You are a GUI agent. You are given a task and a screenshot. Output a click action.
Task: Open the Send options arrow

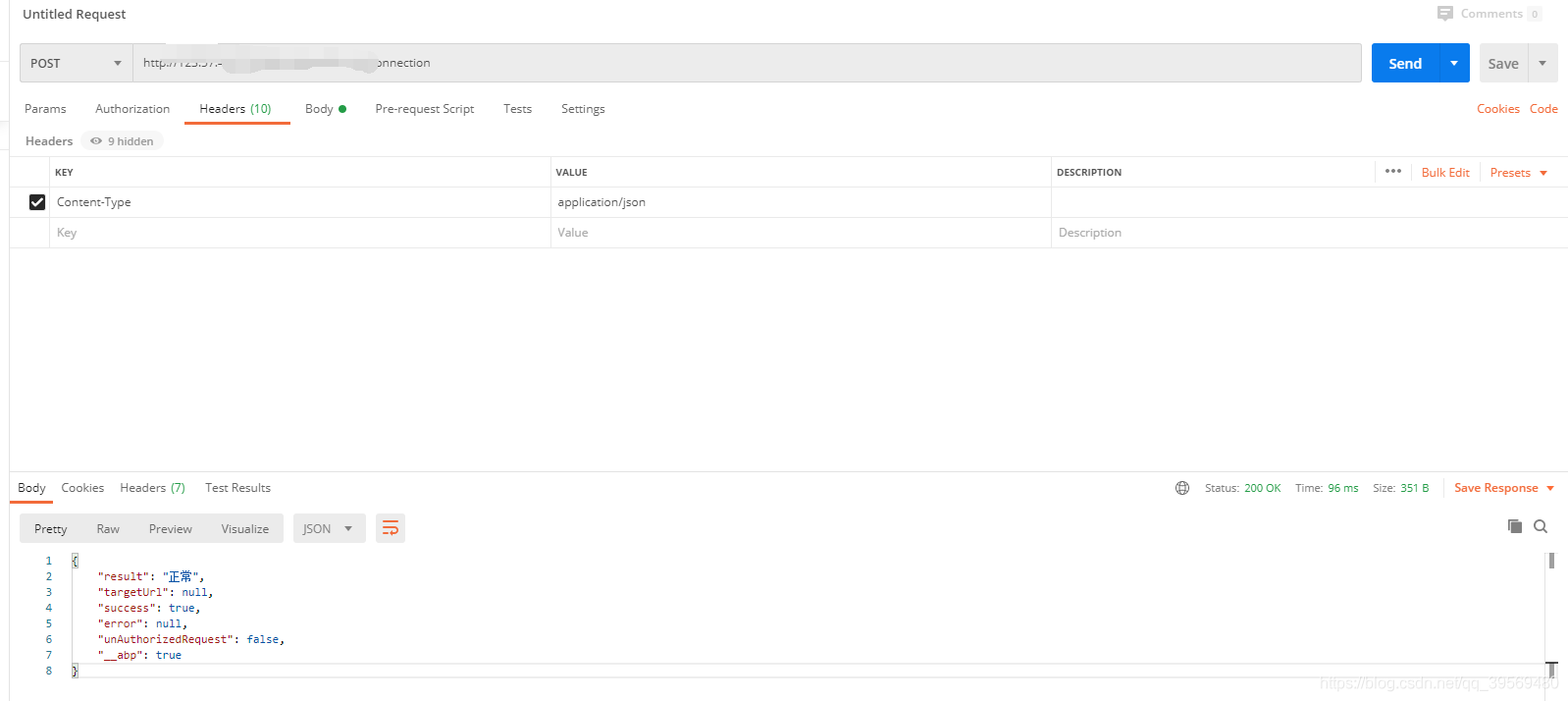pyautogui.click(x=1454, y=63)
